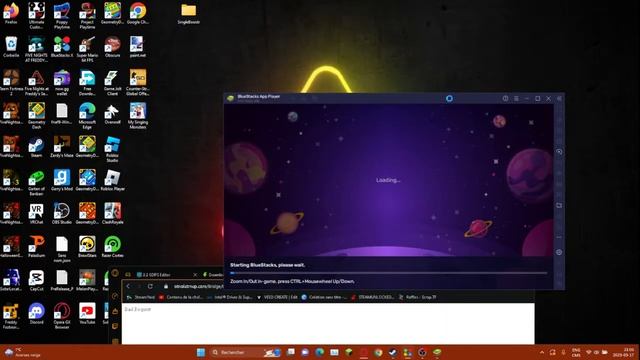Open Steam from the taskbar
The image size is (640, 360).
393,352
